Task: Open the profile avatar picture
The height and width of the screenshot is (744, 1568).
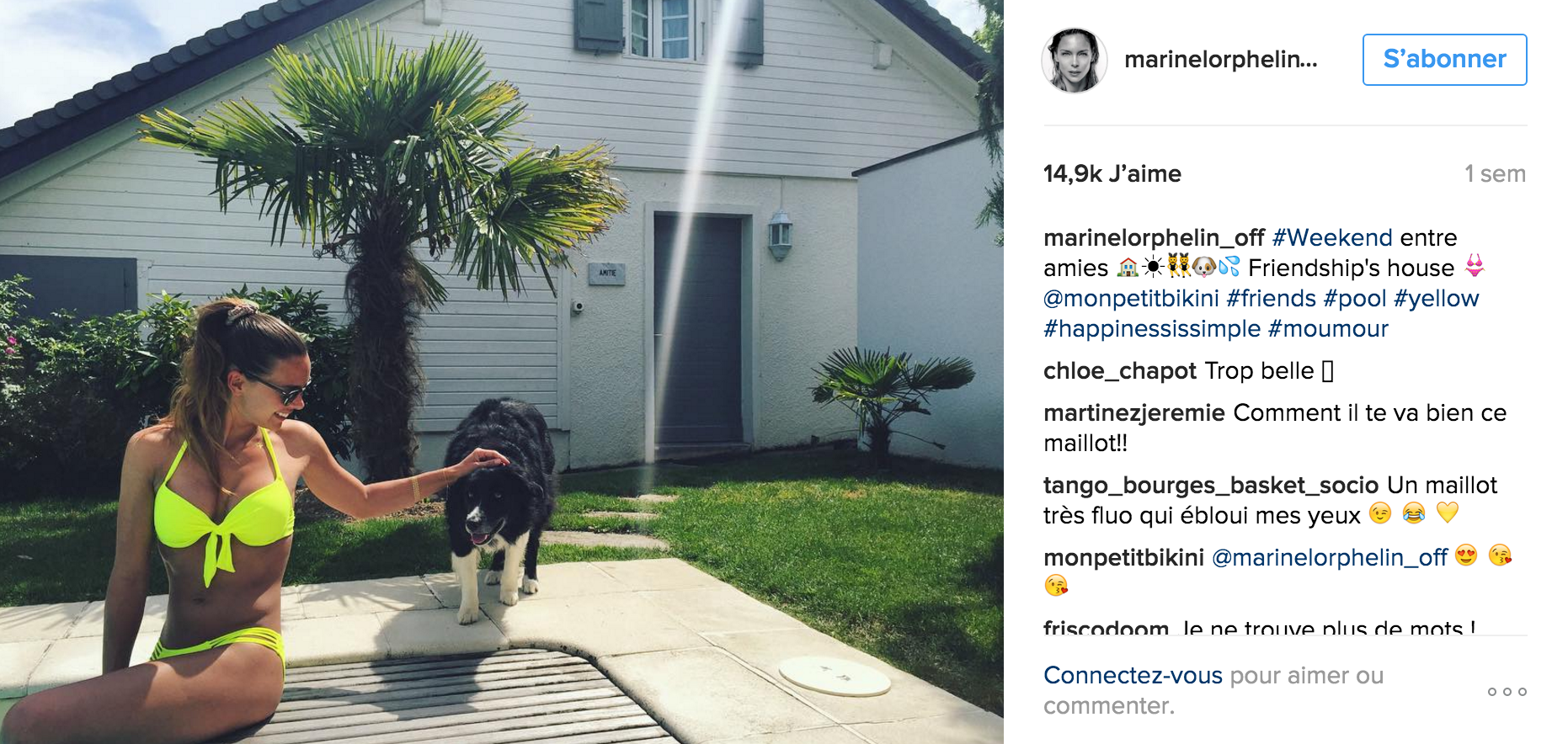Action: tap(1074, 60)
